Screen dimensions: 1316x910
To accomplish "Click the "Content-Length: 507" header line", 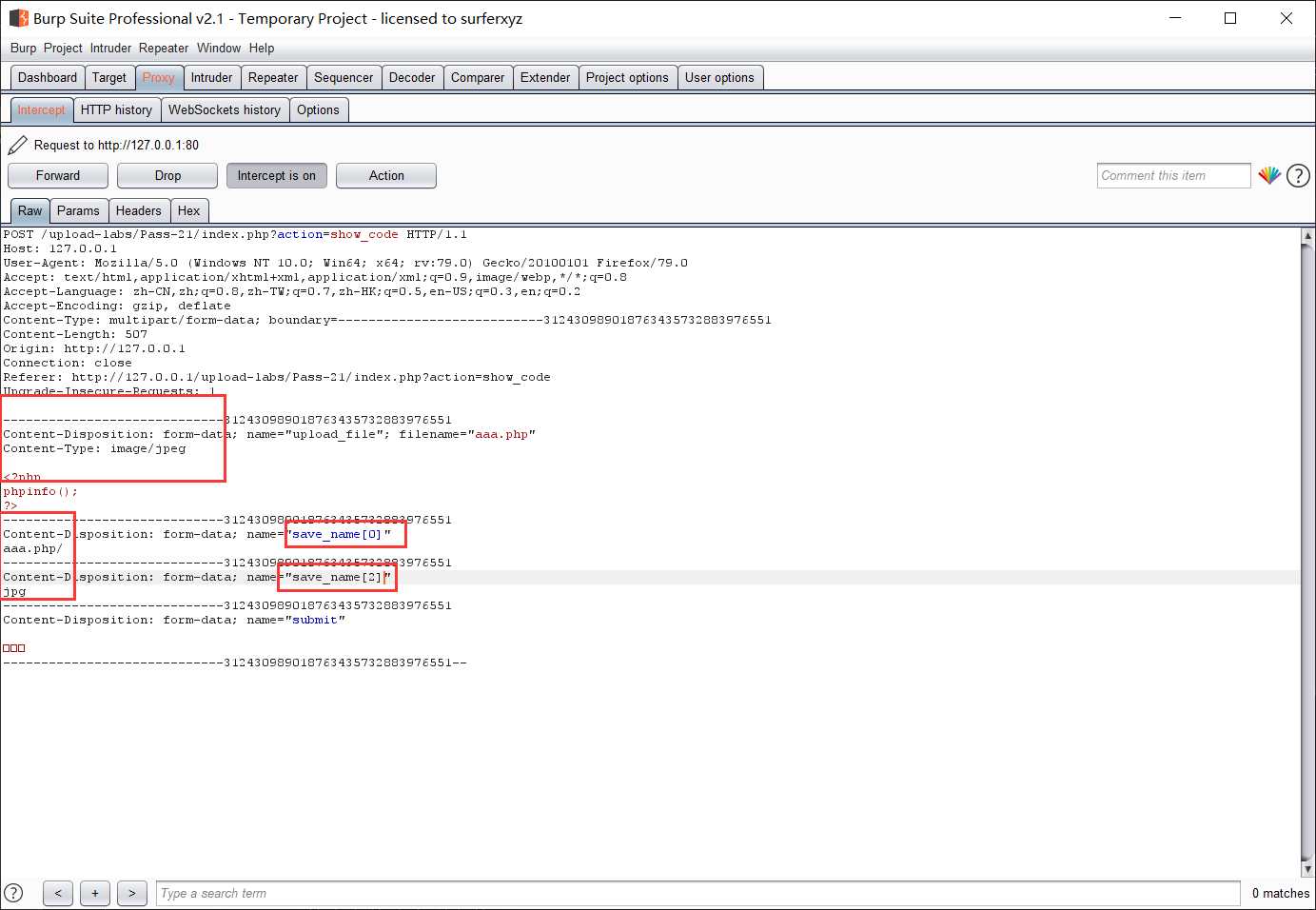I will [75, 334].
